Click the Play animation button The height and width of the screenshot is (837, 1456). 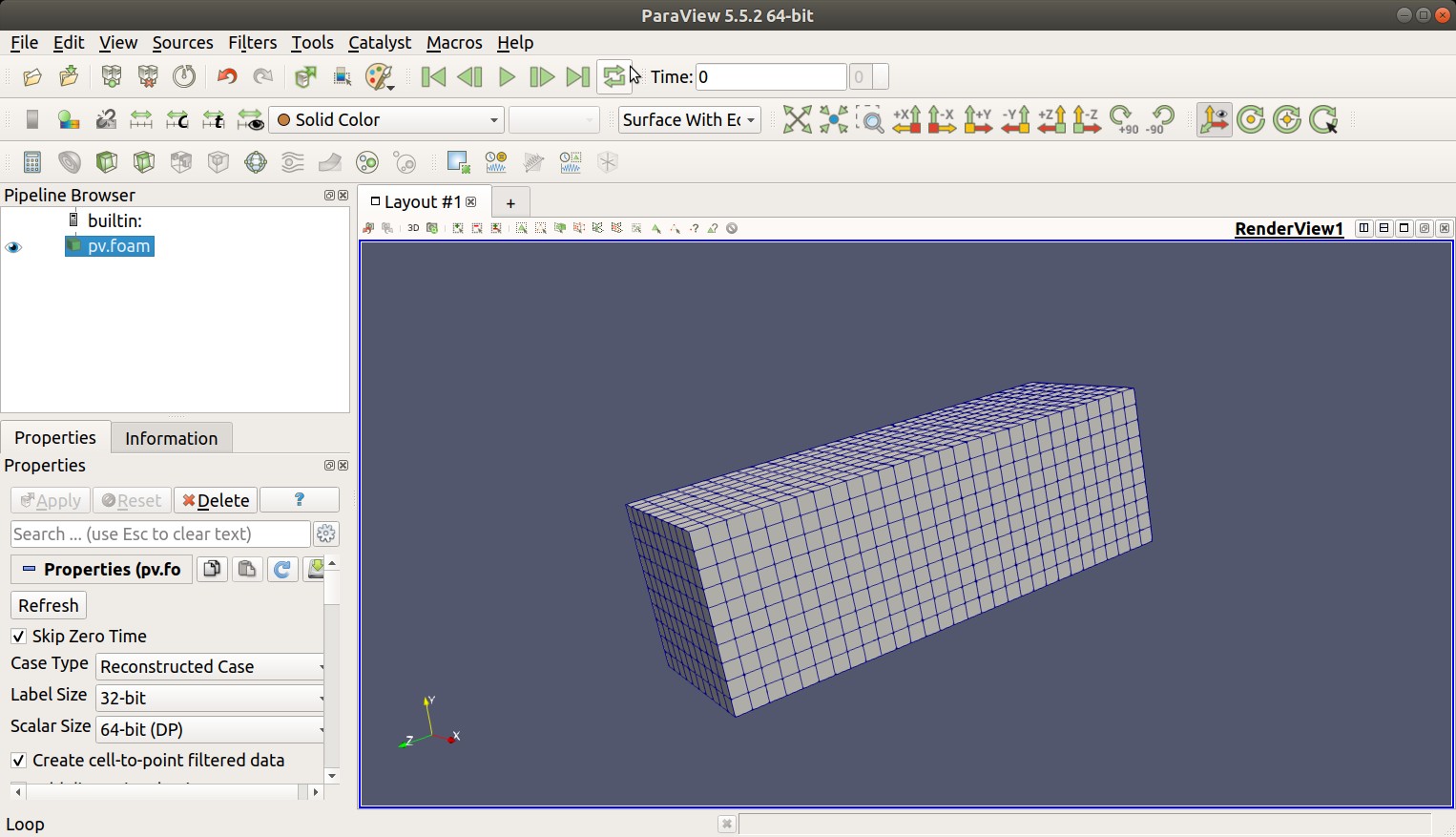pos(507,77)
